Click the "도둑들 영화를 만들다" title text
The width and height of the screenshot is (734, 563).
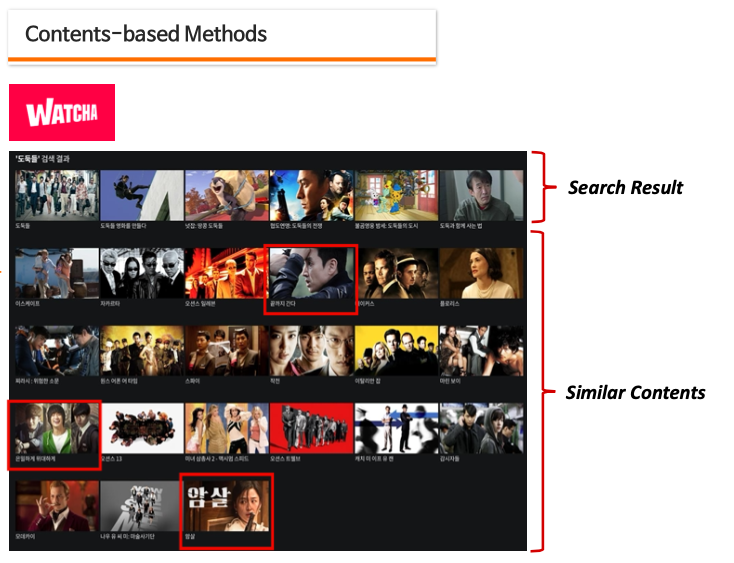pyautogui.click(x=123, y=226)
